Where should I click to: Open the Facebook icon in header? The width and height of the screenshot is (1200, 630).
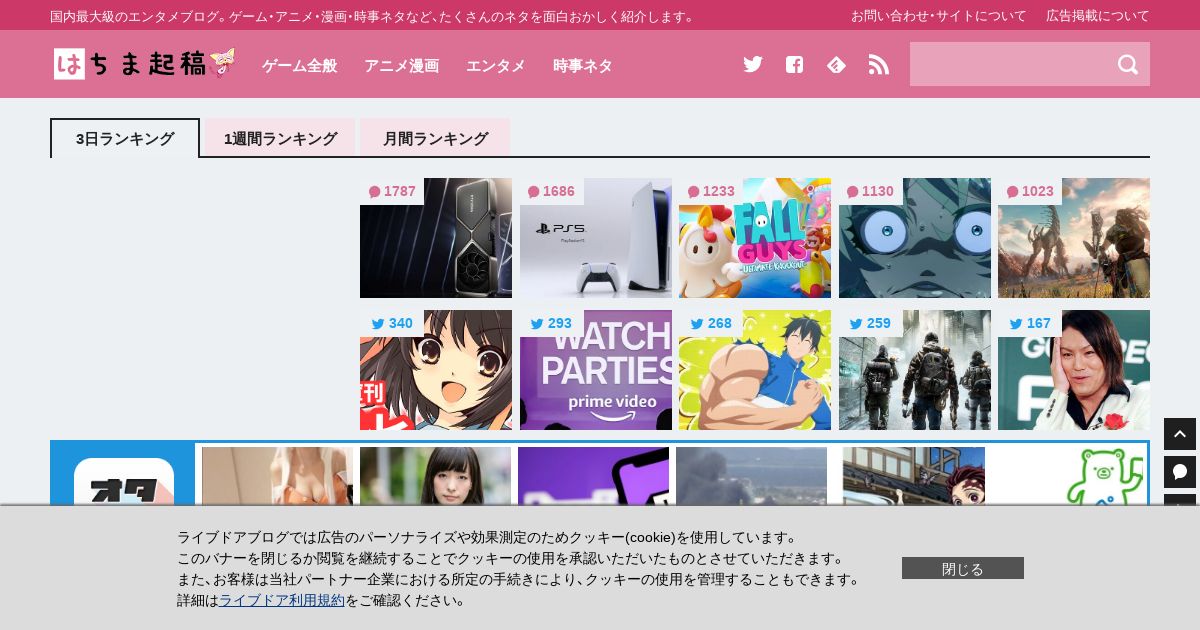pyautogui.click(x=794, y=64)
